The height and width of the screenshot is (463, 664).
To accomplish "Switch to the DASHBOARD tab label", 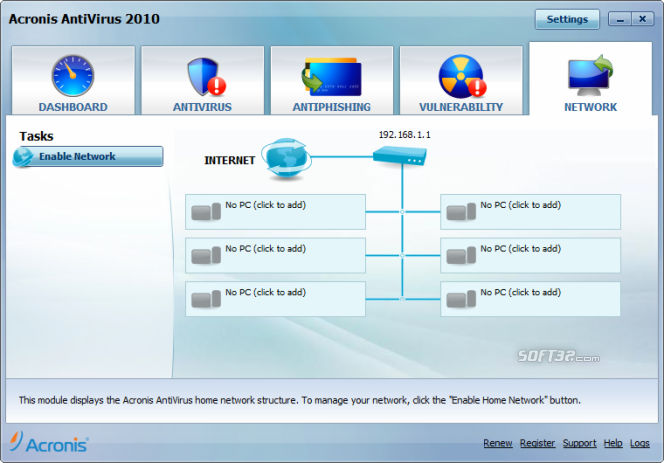I will click(73, 107).
